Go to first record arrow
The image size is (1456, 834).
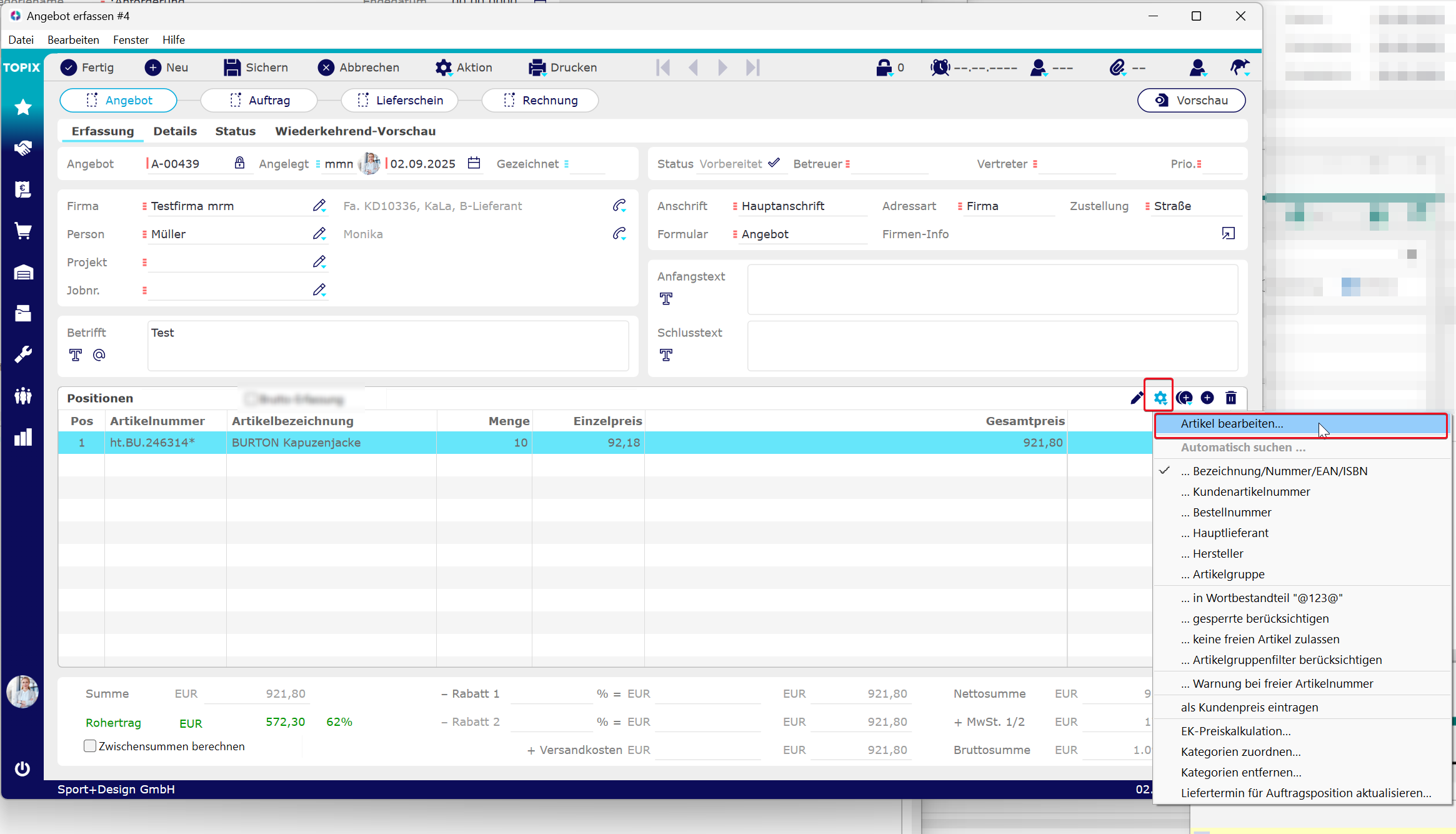663,68
